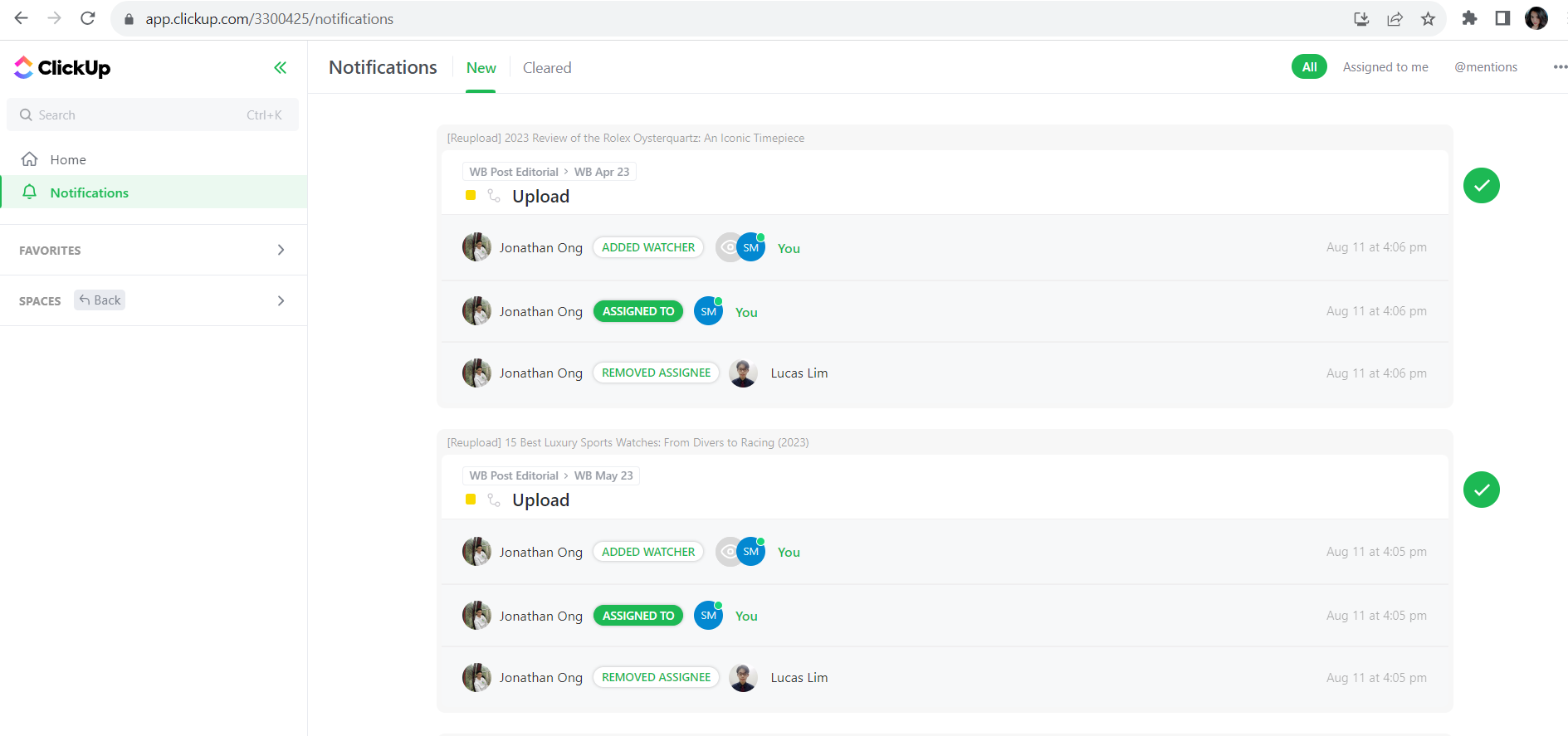Click the Home icon in the sidebar

click(x=30, y=159)
